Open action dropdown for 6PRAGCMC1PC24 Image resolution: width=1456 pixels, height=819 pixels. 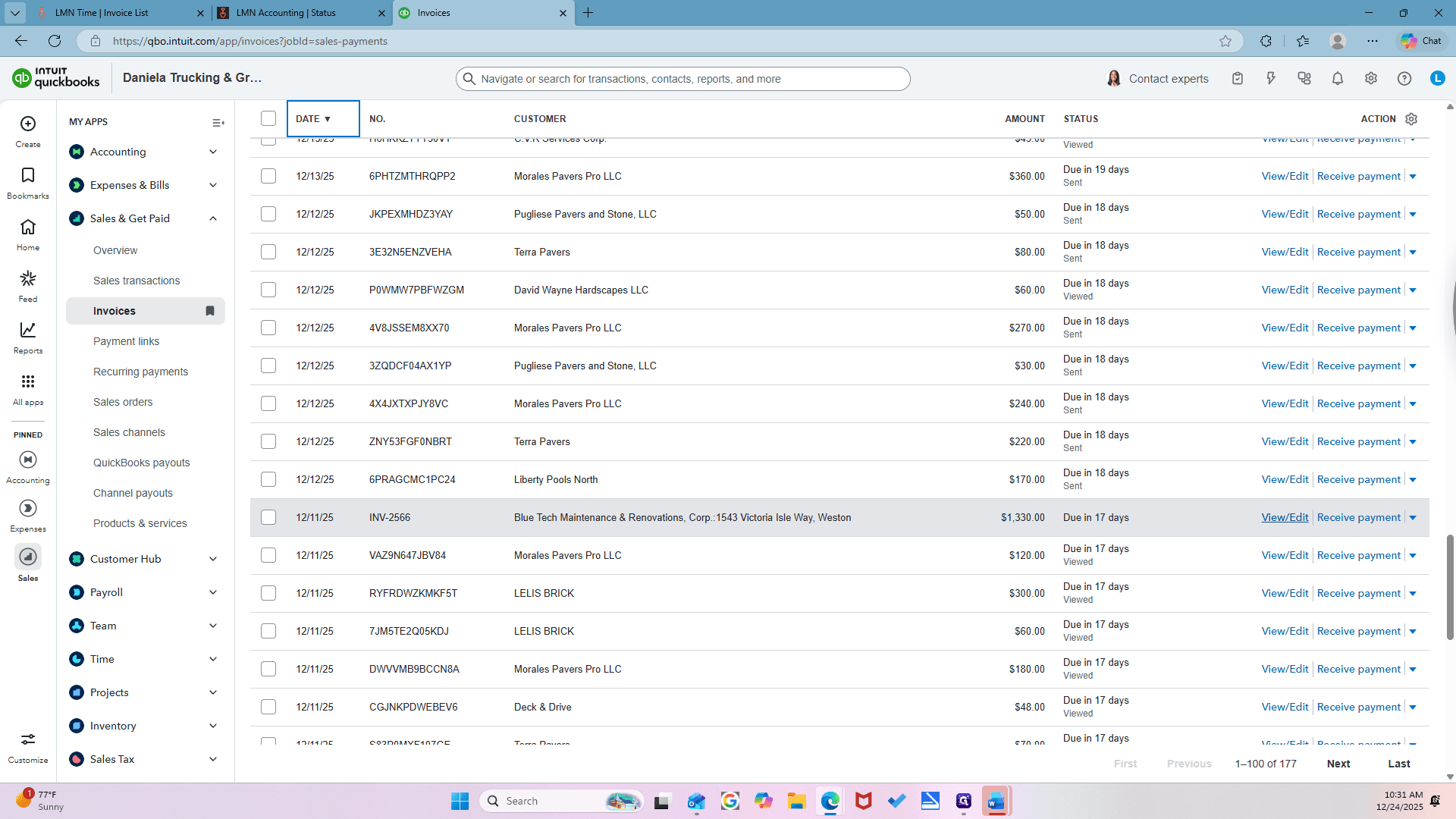coord(1413,480)
